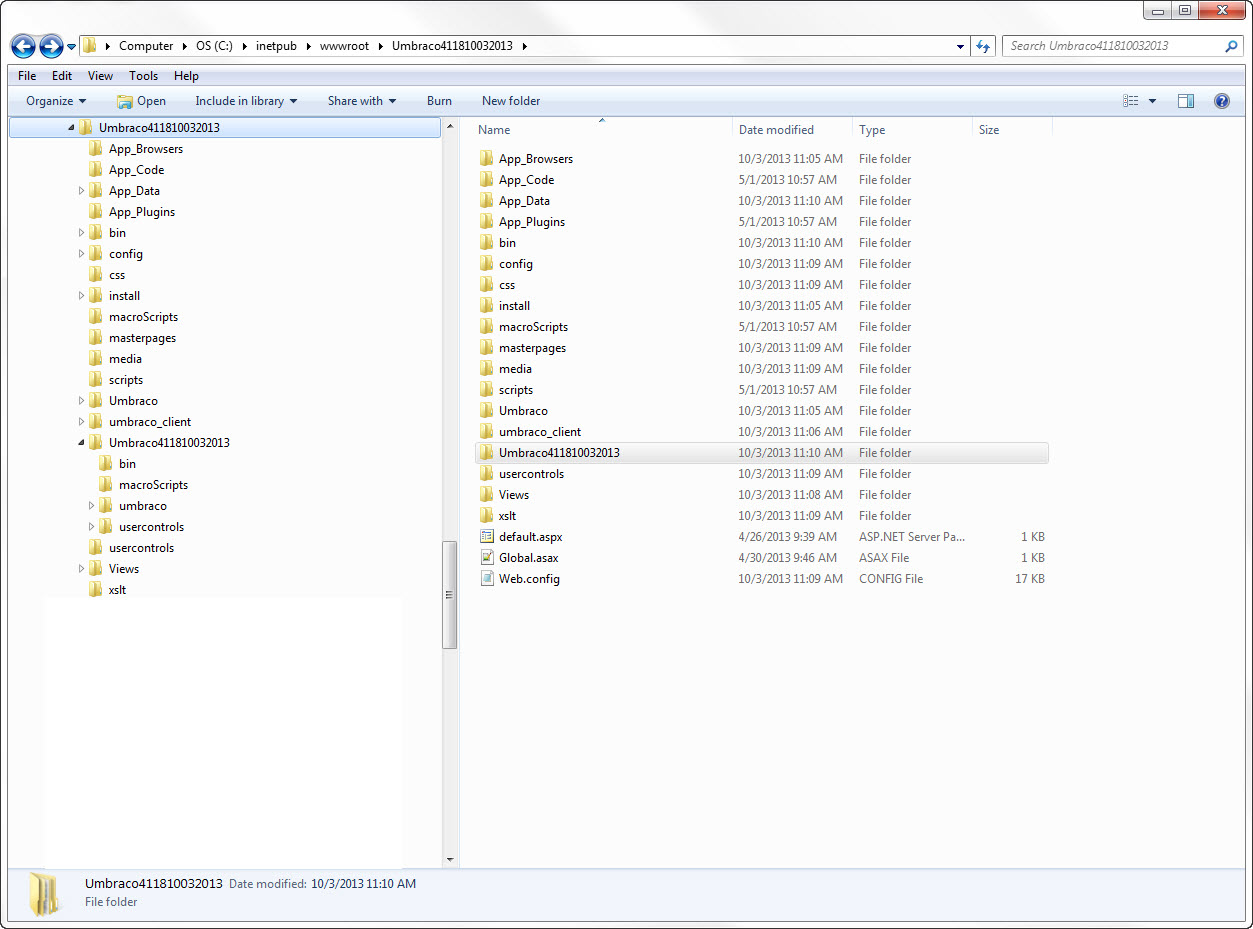1253x929 pixels.
Task: Select the install folder name in file list
Action: coord(514,306)
